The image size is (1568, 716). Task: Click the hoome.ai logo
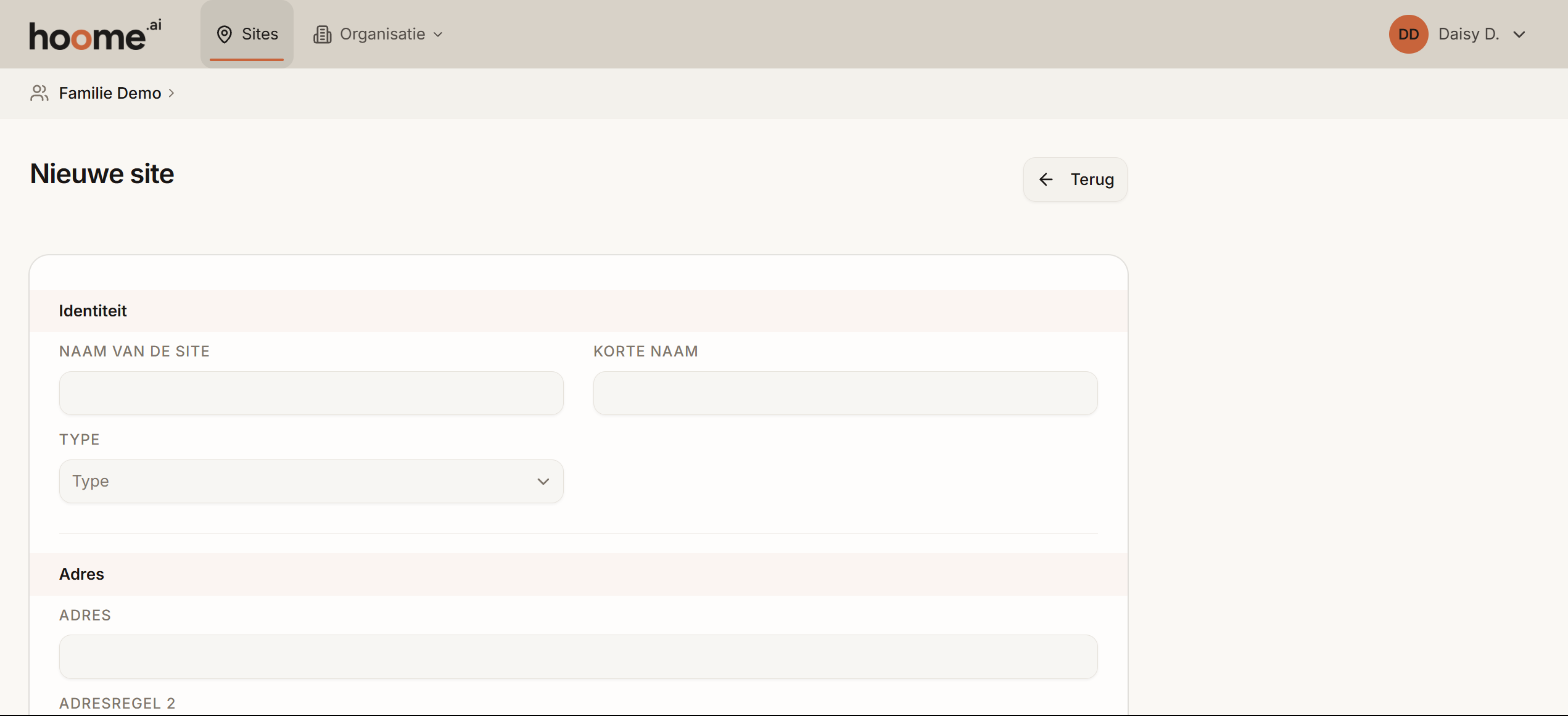coord(95,34)
